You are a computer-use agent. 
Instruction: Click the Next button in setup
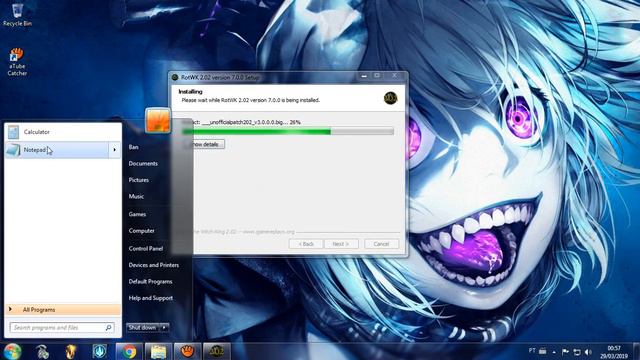coord(341,244)
